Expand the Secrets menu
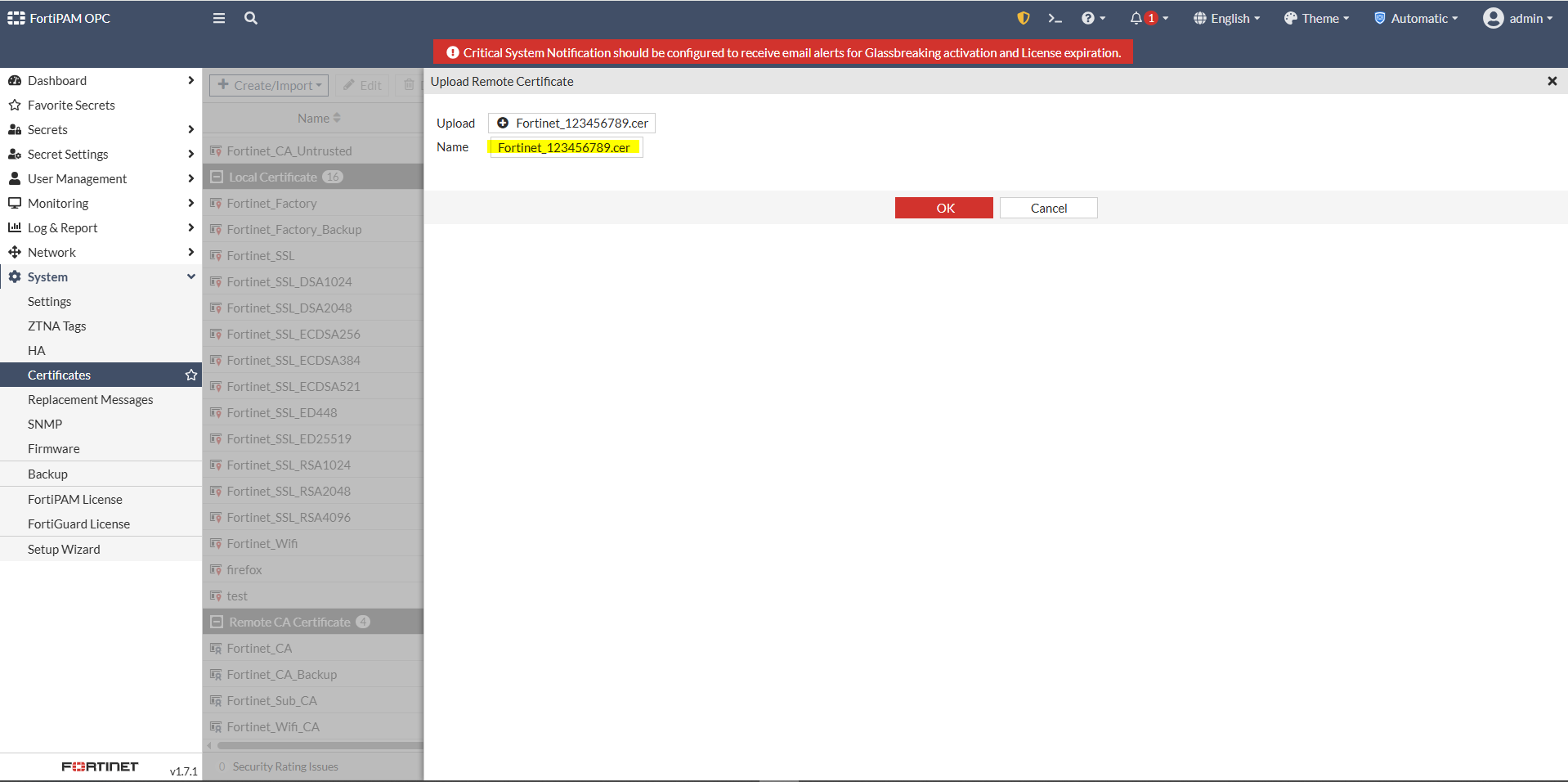 101,129
